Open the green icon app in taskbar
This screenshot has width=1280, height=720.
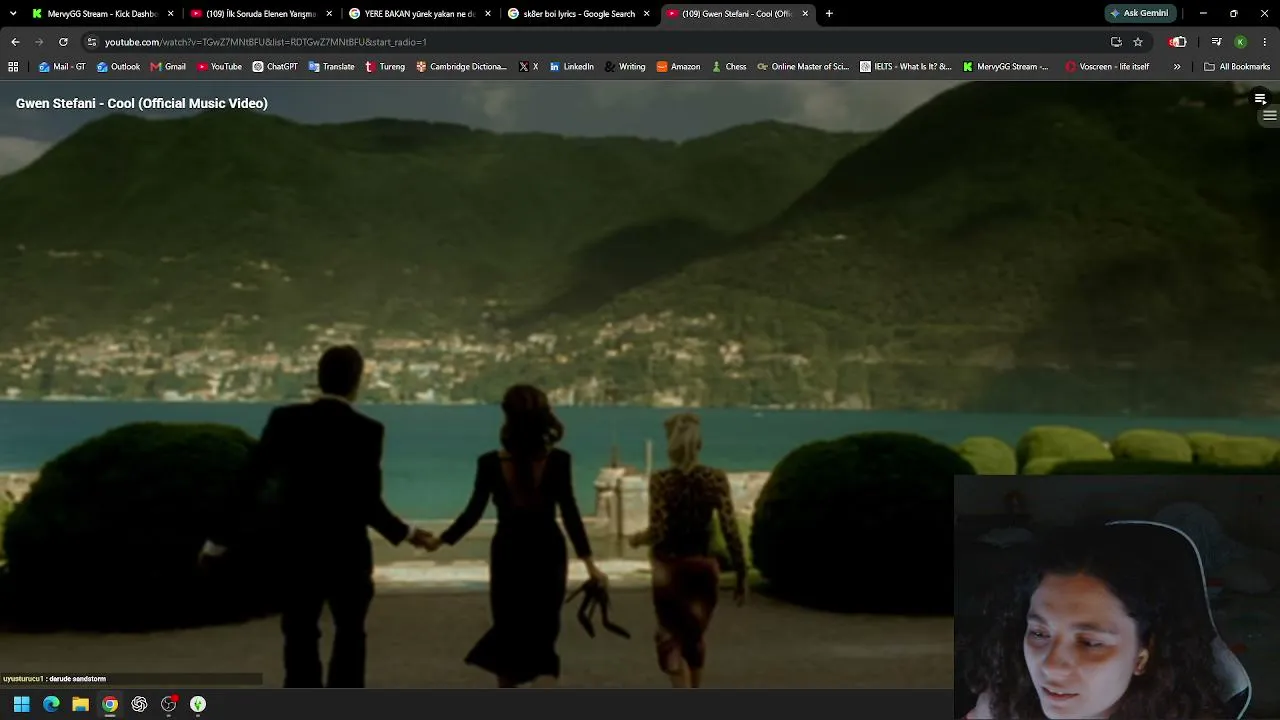click(x=198, y=704)
